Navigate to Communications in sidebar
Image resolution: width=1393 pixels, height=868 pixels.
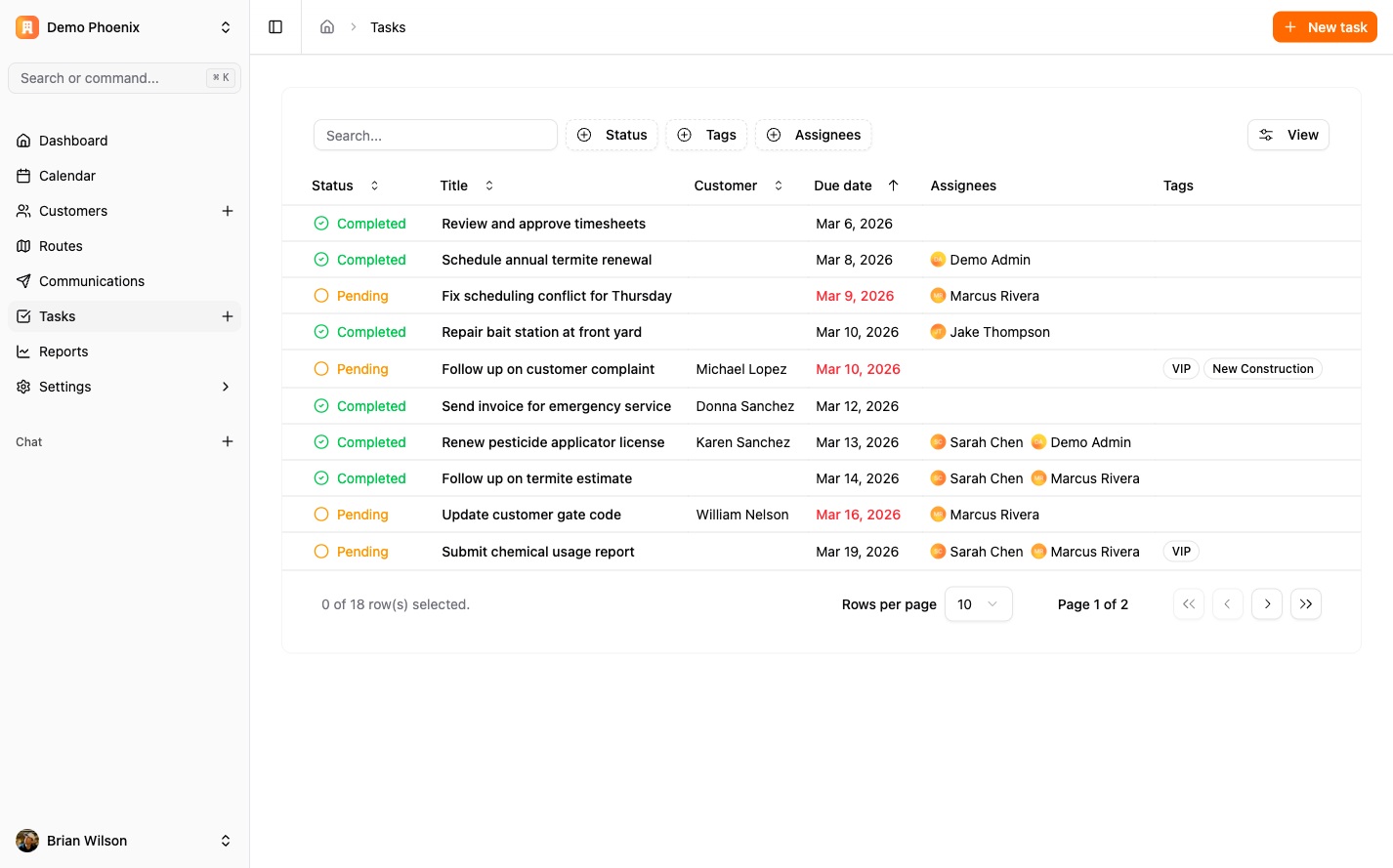coord(92,281)
